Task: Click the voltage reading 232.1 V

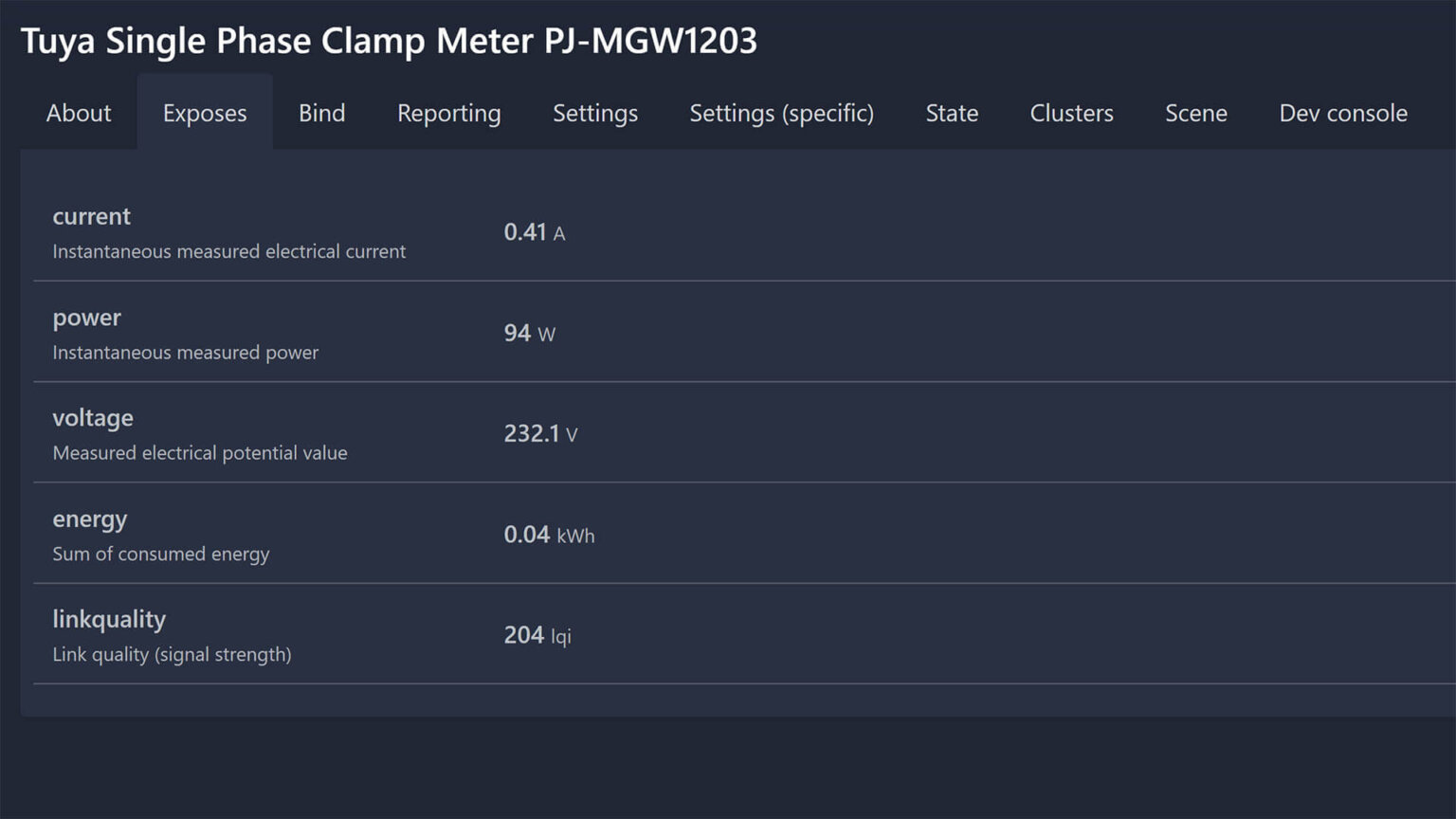Action: point(541,433)
